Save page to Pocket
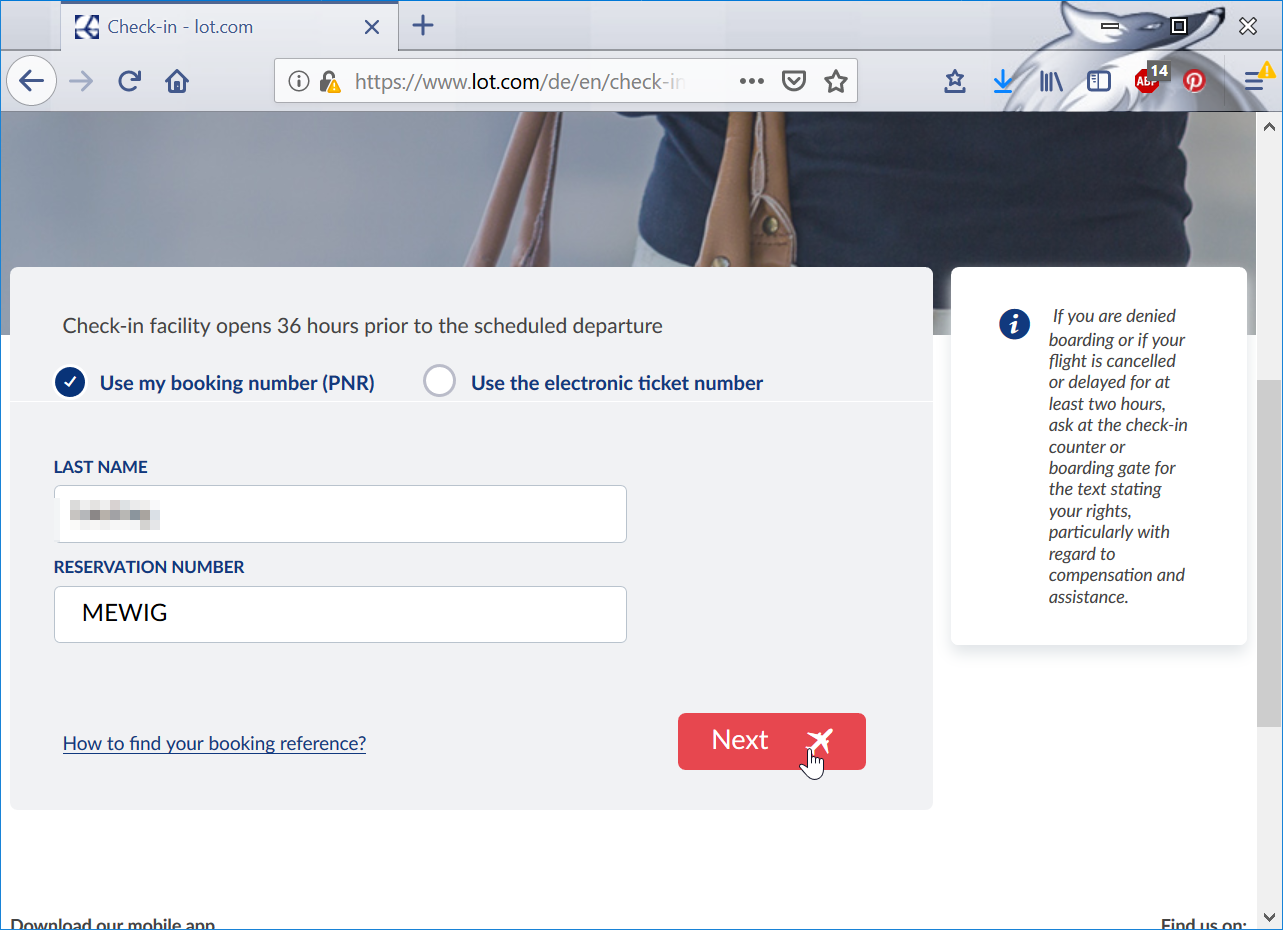This screenshot has width=1283, height=930. 794,81
